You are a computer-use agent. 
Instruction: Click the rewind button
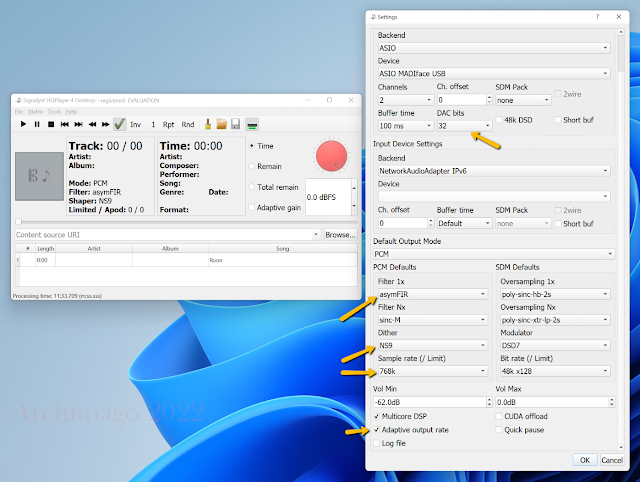click(x=92, y=124)
